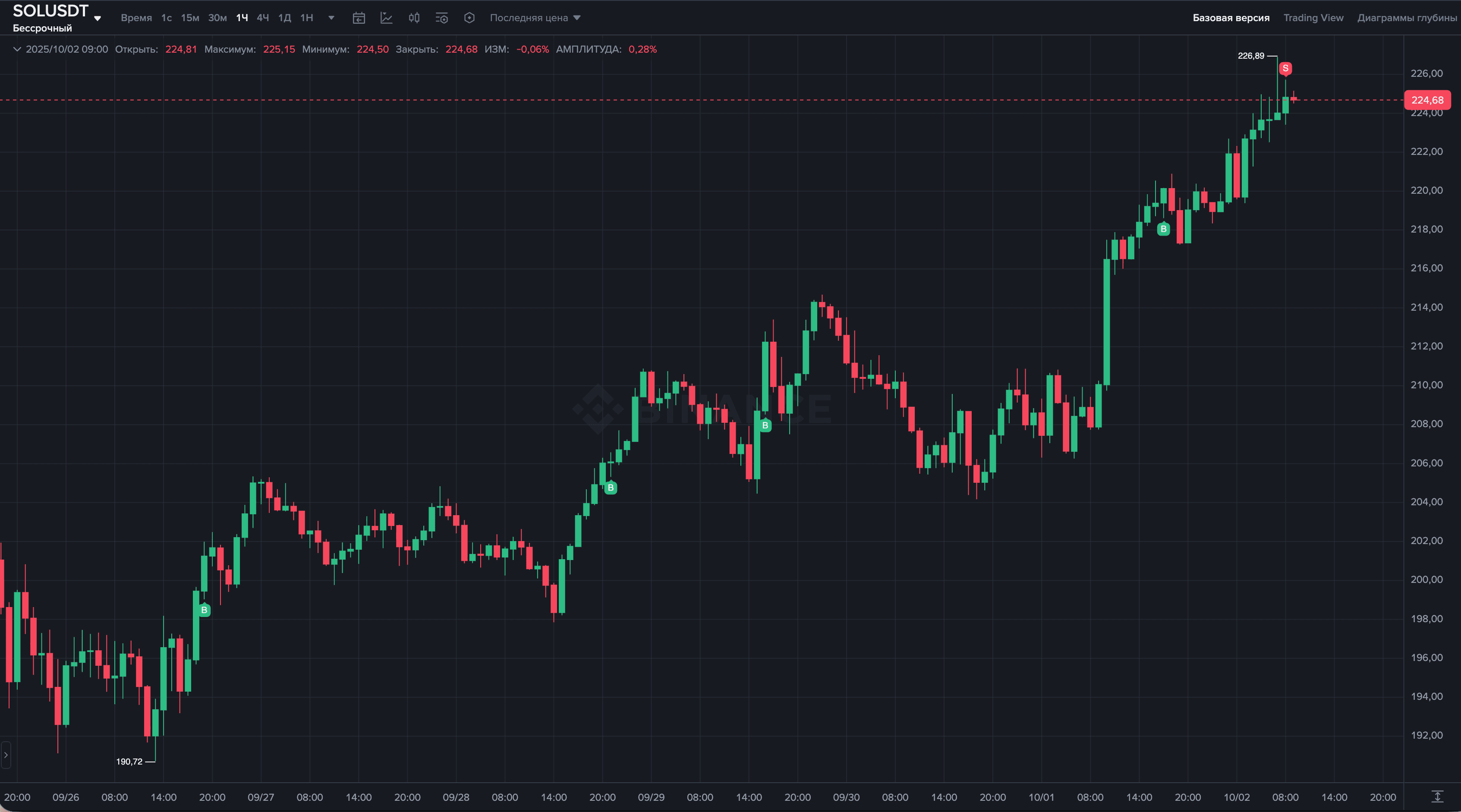Viewport: 1461px width, 812px height.
Task: Click the auto-scale icon at bottom right
Action: 1437,797
